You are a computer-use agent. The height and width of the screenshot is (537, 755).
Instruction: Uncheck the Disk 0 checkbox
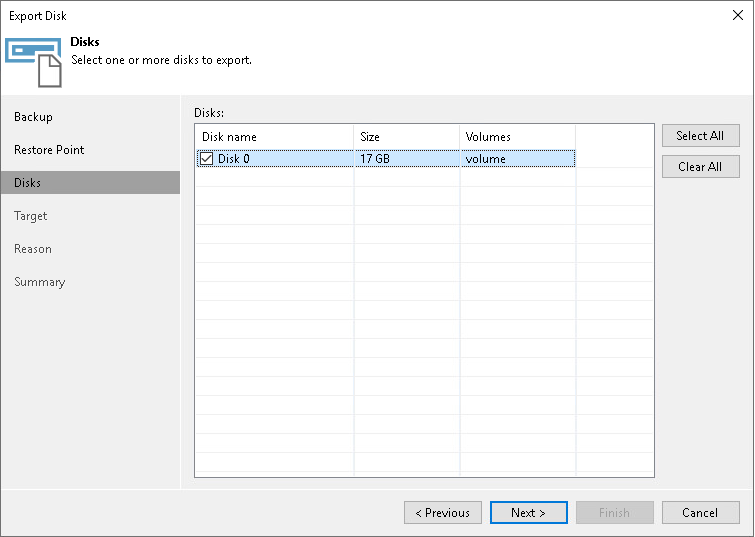click(x=207, y=158)
